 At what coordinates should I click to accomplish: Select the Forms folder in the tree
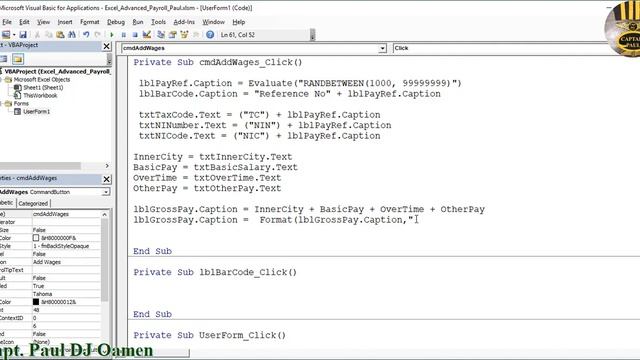click(21, 104)
